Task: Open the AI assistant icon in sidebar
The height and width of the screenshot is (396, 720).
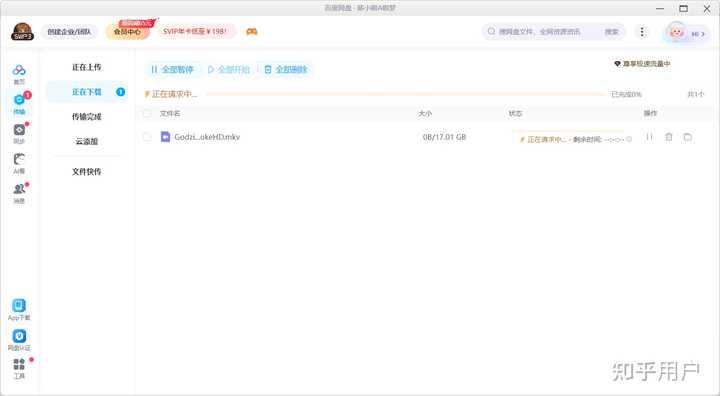Action: pos(19,159)
